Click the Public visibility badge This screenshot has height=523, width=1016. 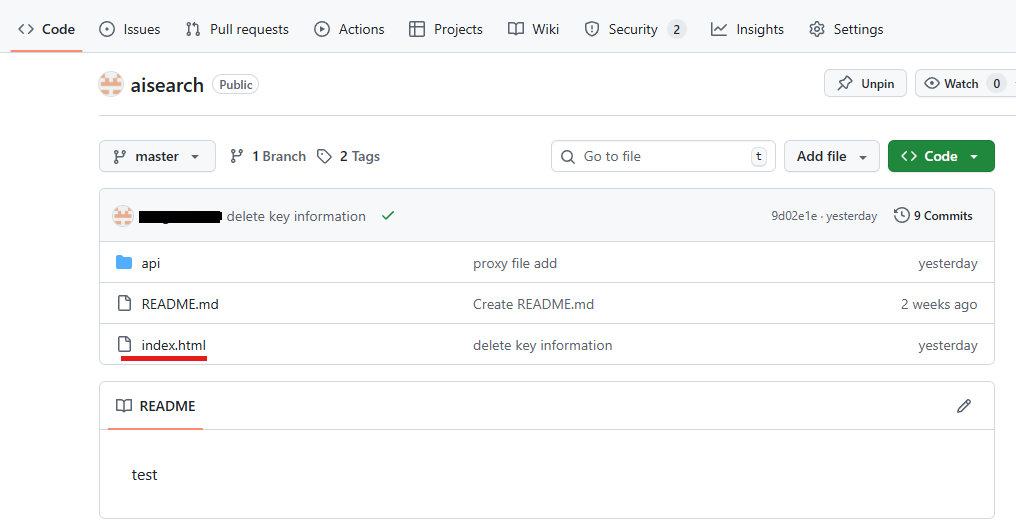pos(236,84)
